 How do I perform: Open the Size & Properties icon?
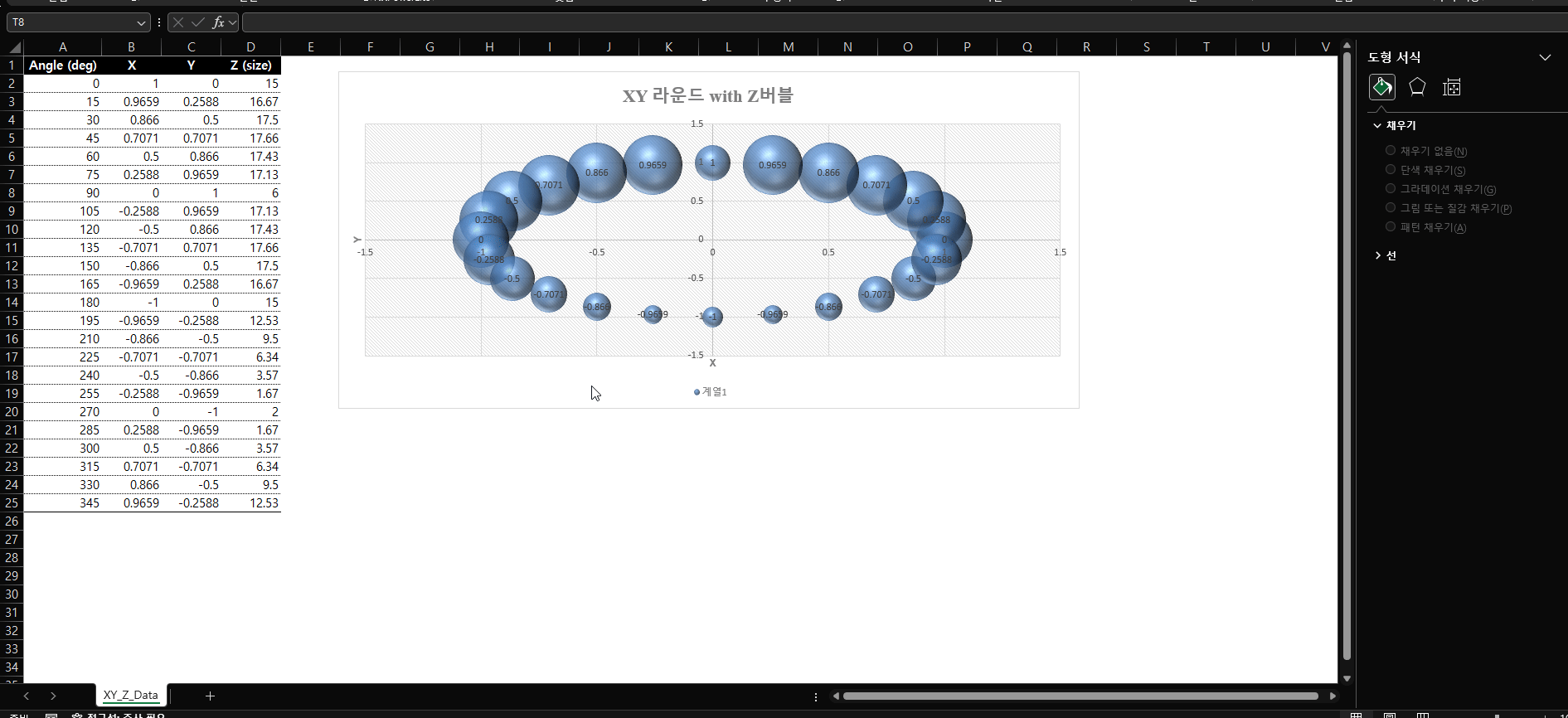click(x=1451, y=87)
